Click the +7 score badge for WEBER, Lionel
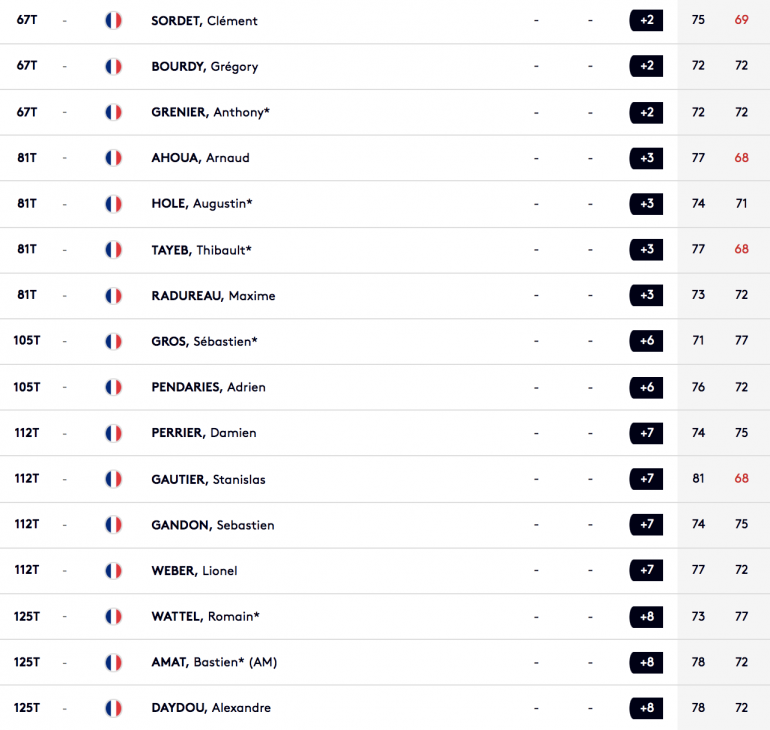The image size is (770, 730). (646, 570)
